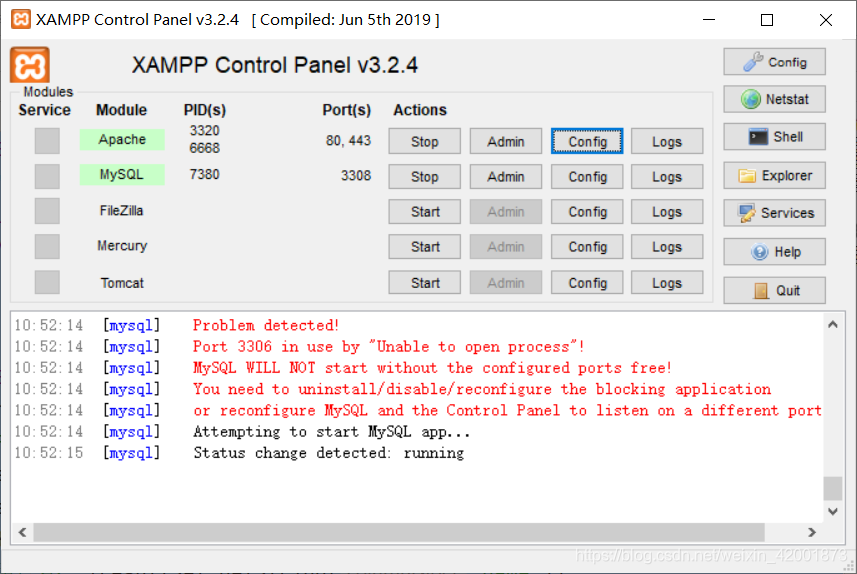Click the Apache module label
Screen dimensions: 857x574
click(x=122, y=139)
